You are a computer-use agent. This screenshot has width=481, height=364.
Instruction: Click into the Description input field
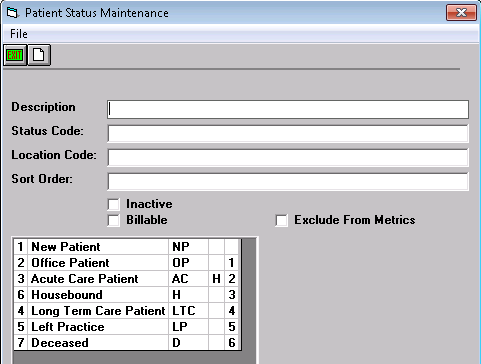(x=288, y=109)
